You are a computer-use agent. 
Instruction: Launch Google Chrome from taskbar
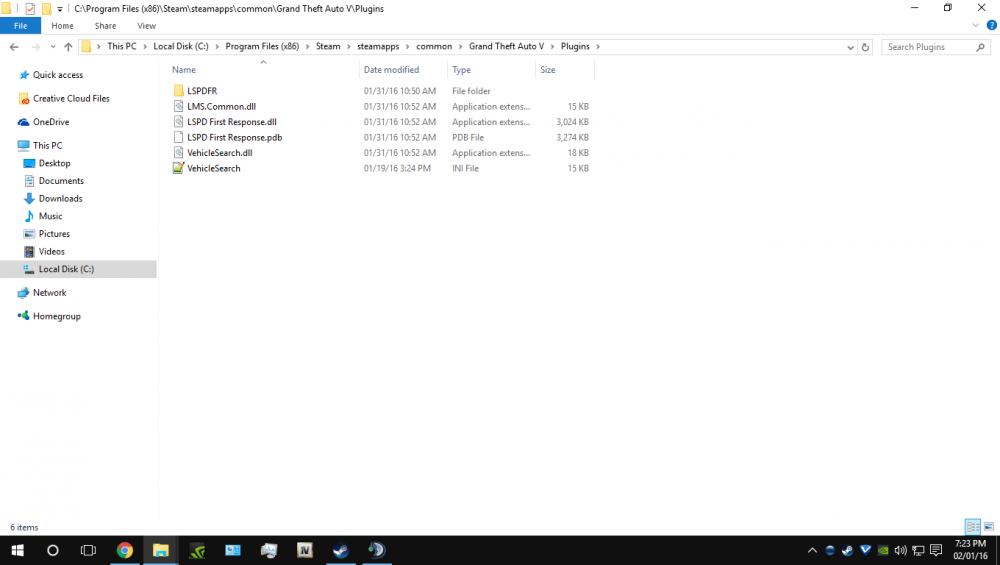(124, 550)
